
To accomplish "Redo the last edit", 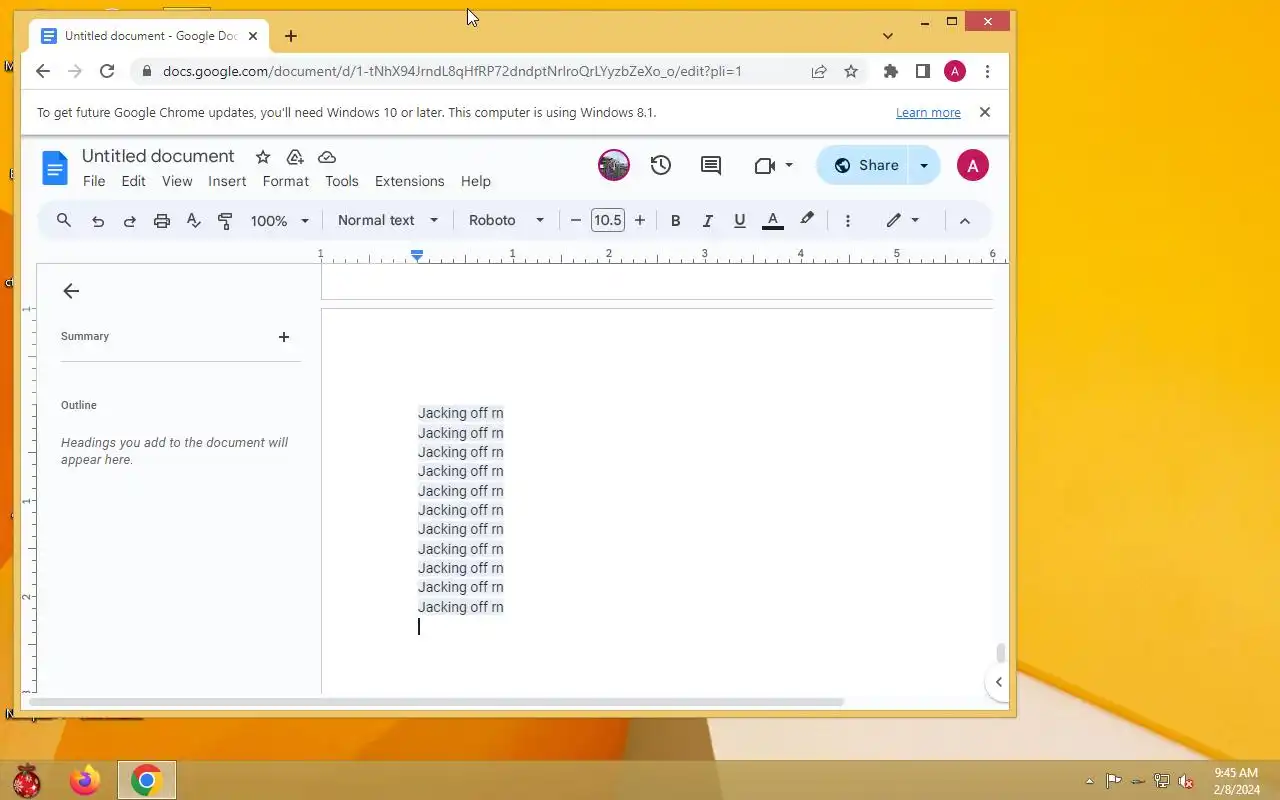I will point(129,221).
